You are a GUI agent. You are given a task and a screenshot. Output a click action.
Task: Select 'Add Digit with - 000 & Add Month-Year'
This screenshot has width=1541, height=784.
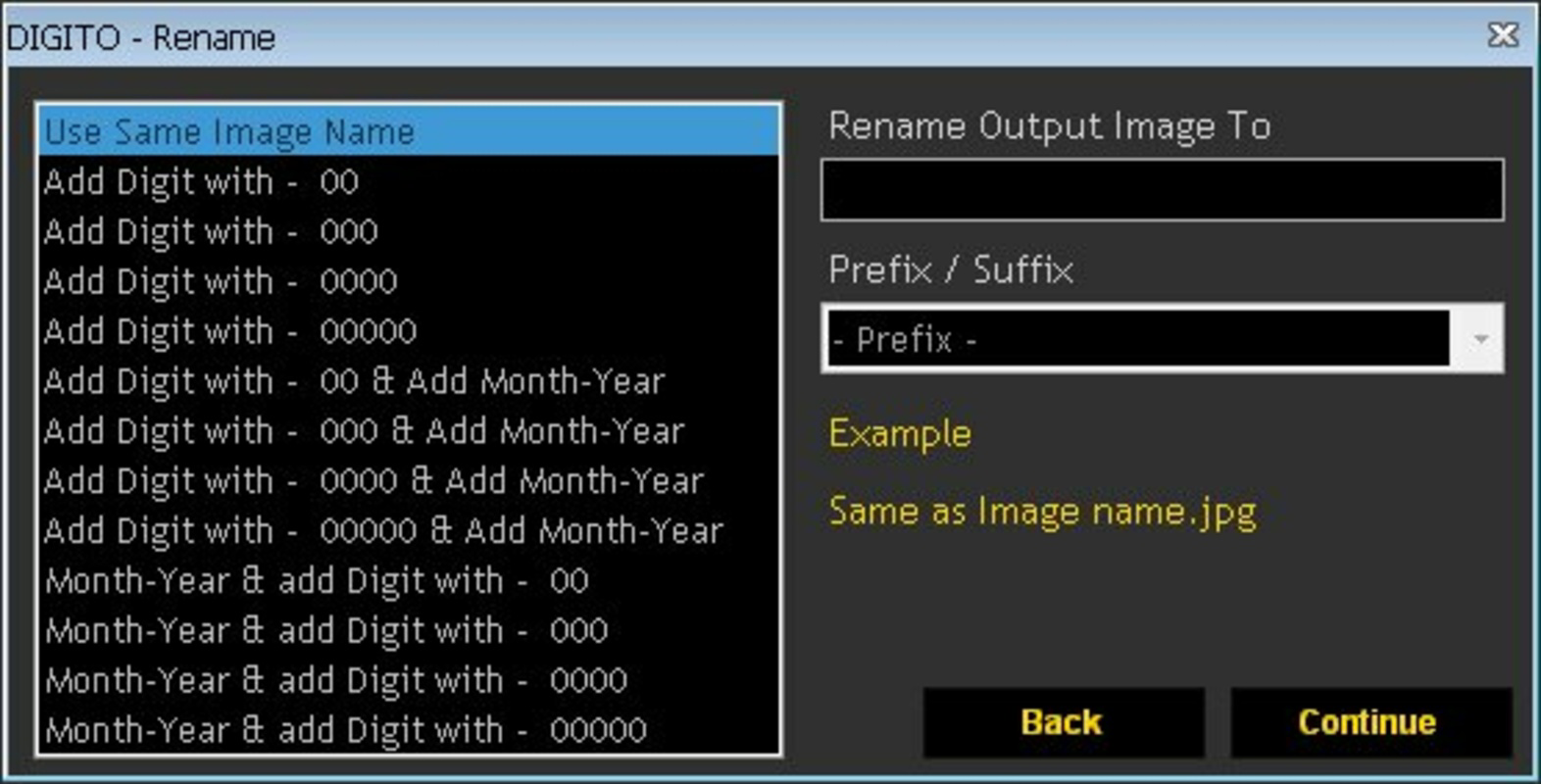coord(409,431)
